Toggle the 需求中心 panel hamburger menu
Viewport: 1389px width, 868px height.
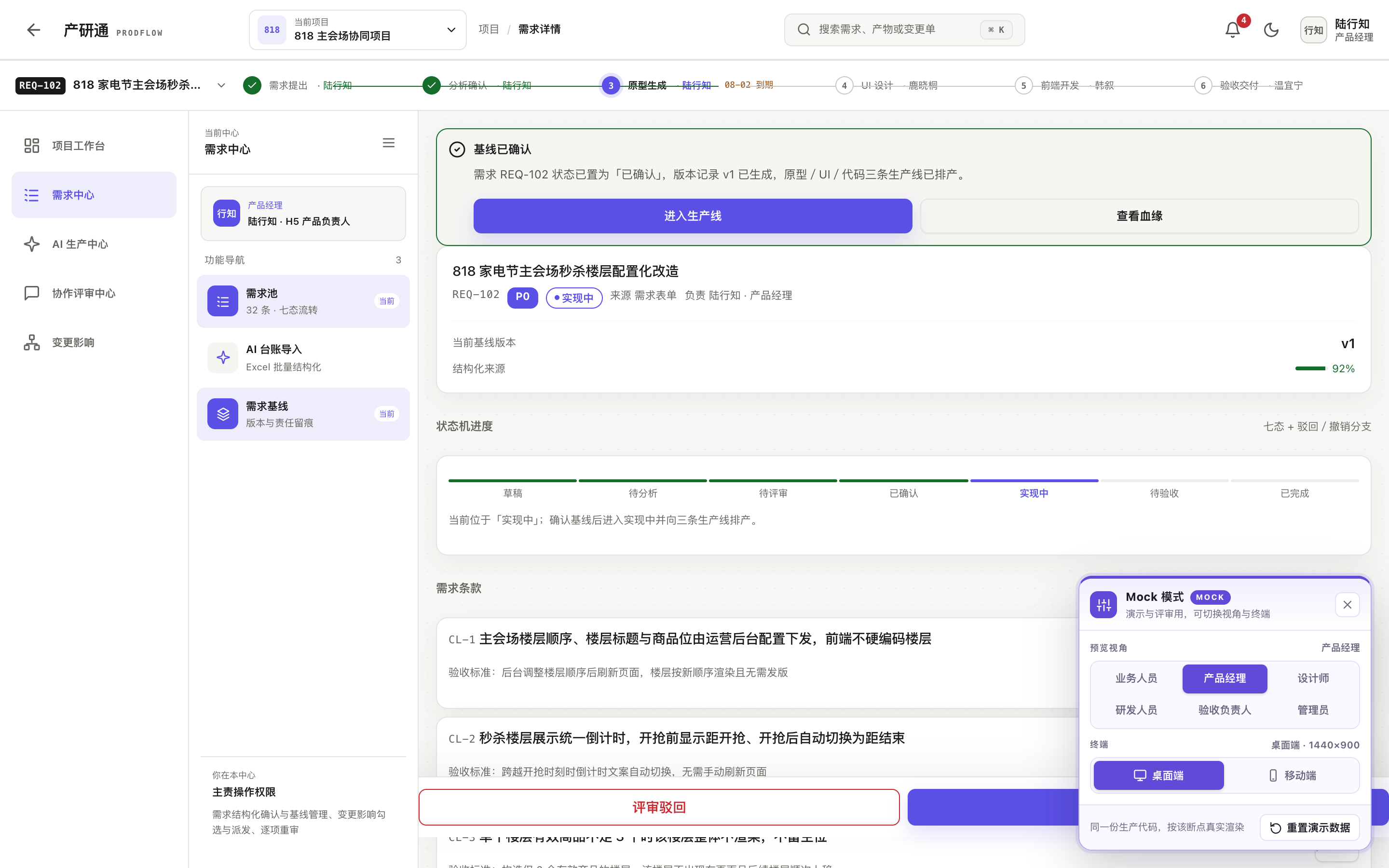click(x=389, y=142)
